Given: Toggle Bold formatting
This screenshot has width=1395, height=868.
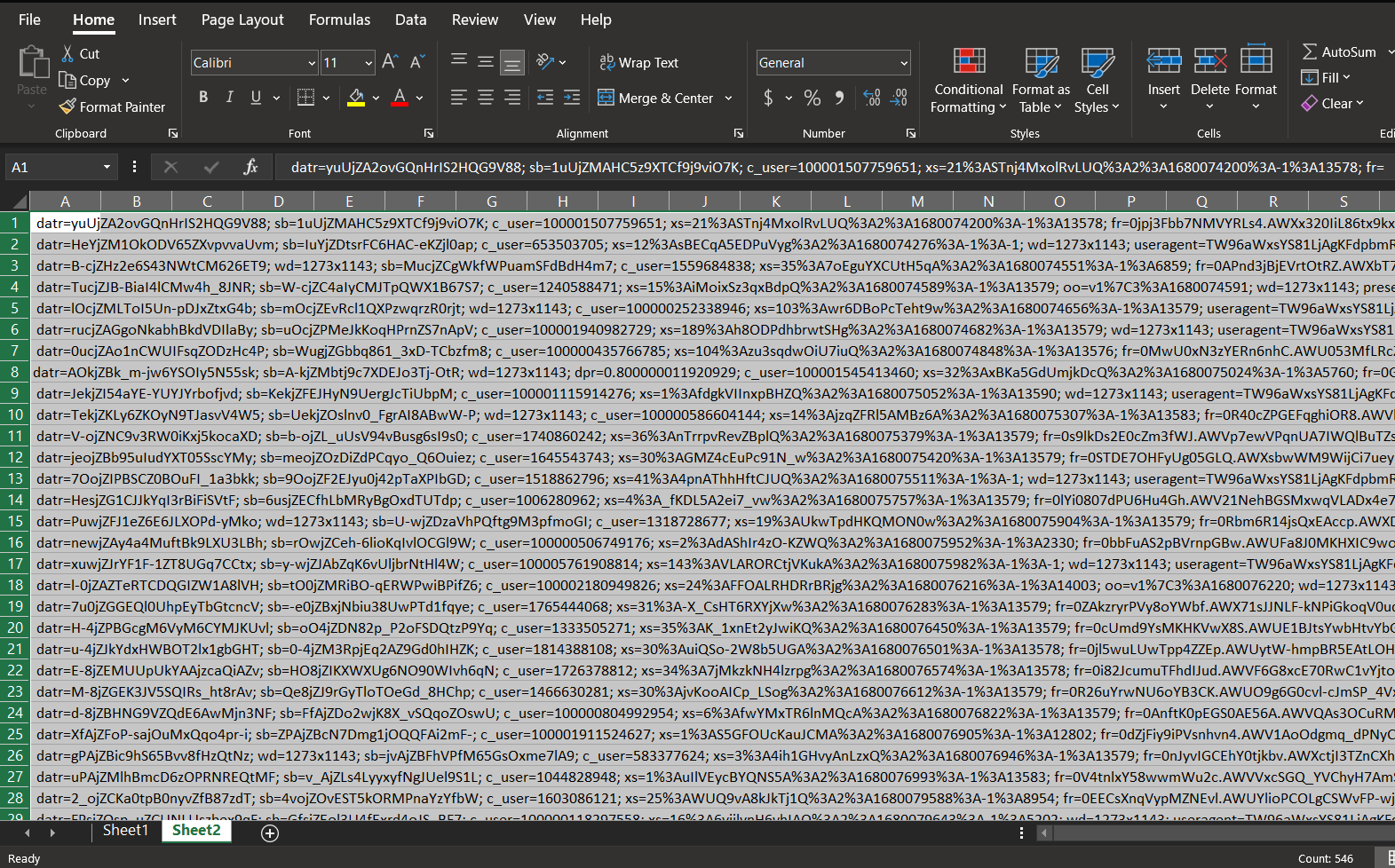Looking at the screenshot, I should [203, 98].
